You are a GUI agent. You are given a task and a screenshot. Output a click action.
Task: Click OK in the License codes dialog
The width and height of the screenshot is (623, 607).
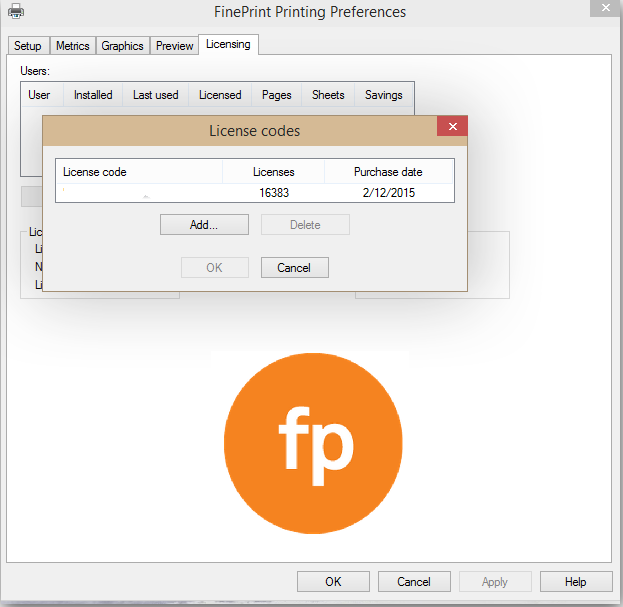[x=215, y=268]
